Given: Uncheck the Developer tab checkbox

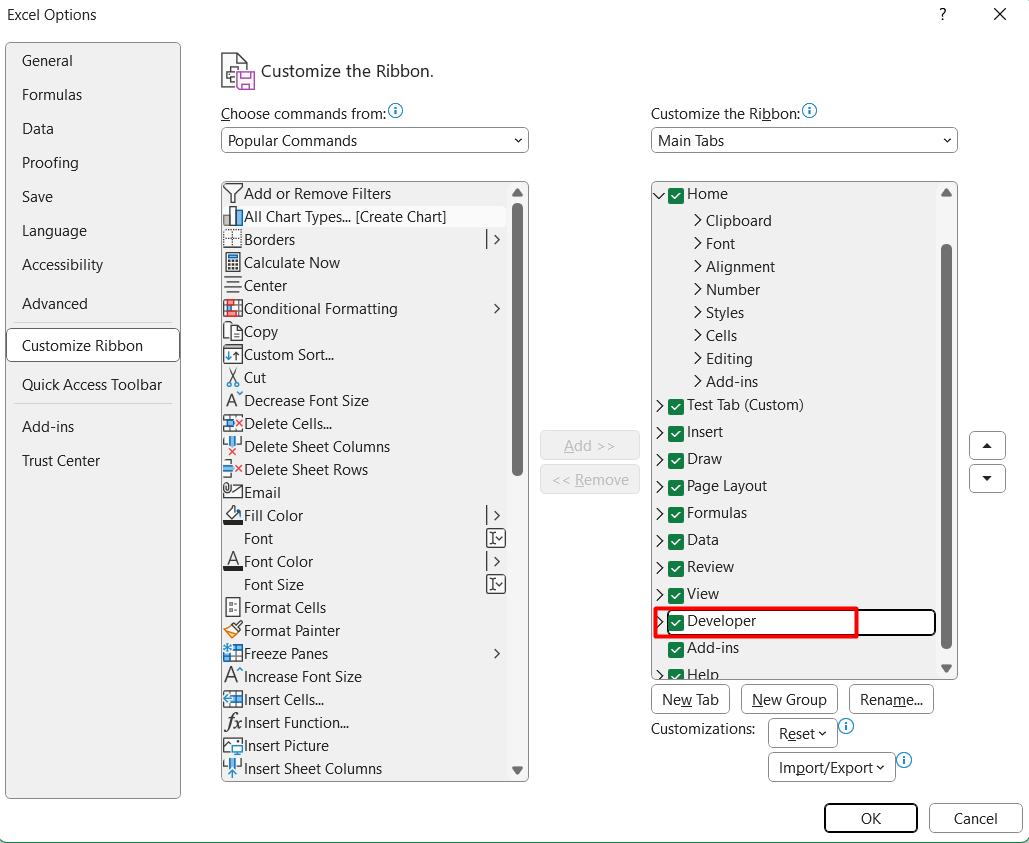Looking at the screenshot, I should point(677,622).
